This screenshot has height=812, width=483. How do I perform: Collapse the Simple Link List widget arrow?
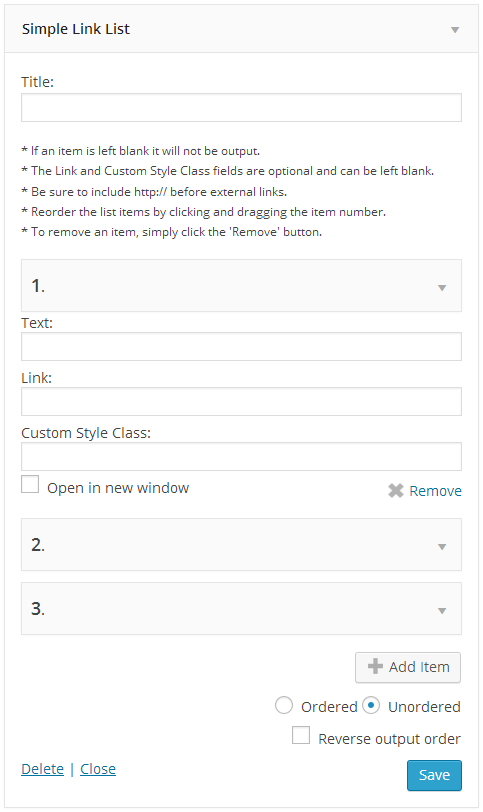455,30
